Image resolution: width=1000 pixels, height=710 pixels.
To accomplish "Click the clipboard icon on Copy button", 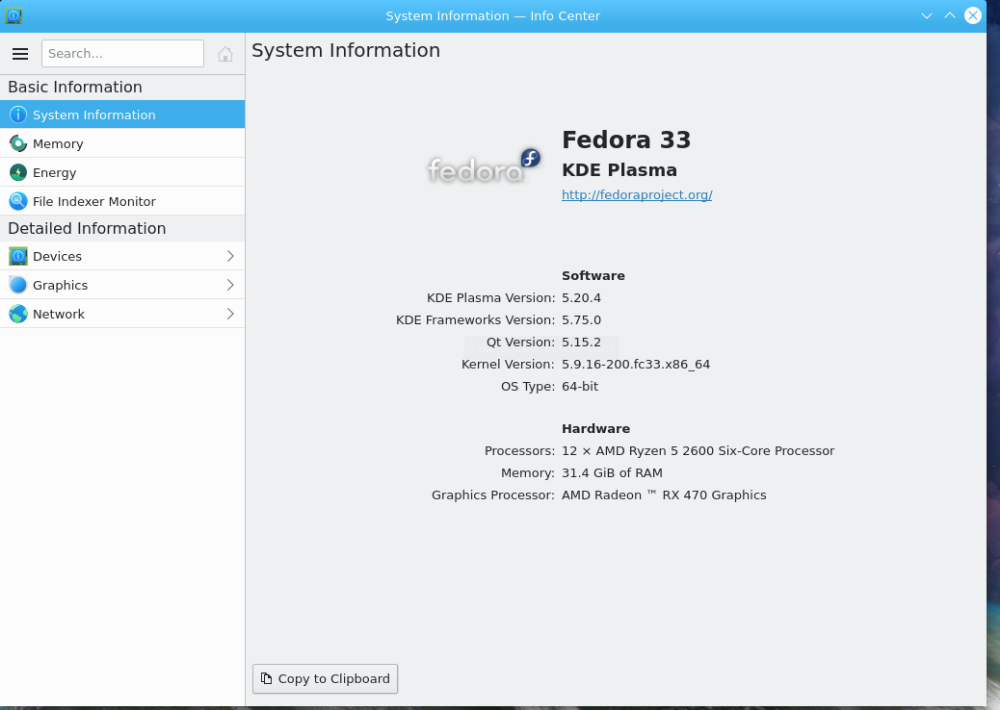I will [267, 678].
